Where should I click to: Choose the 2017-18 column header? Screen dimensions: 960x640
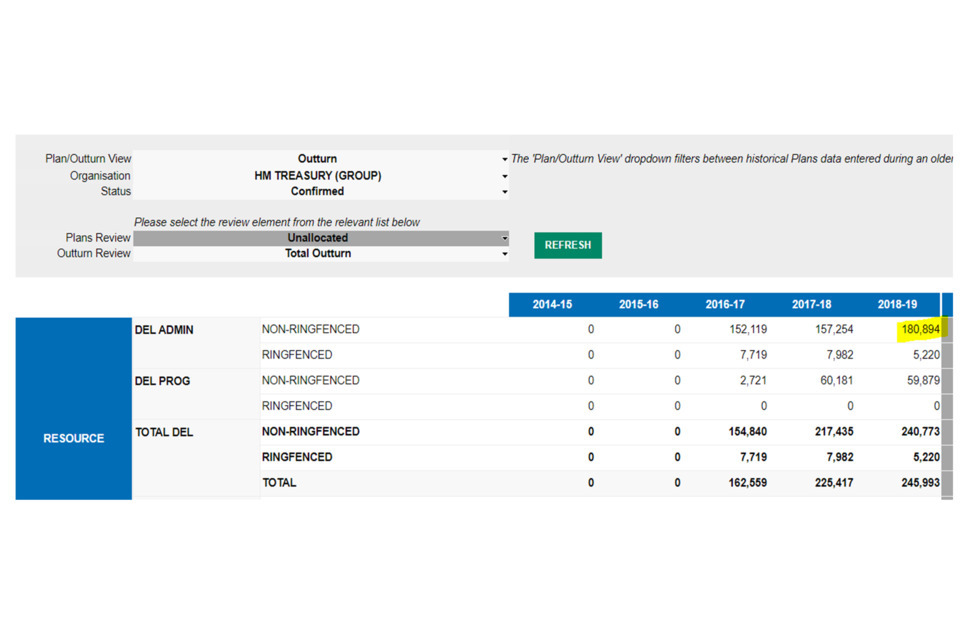(x=811, y=305)
